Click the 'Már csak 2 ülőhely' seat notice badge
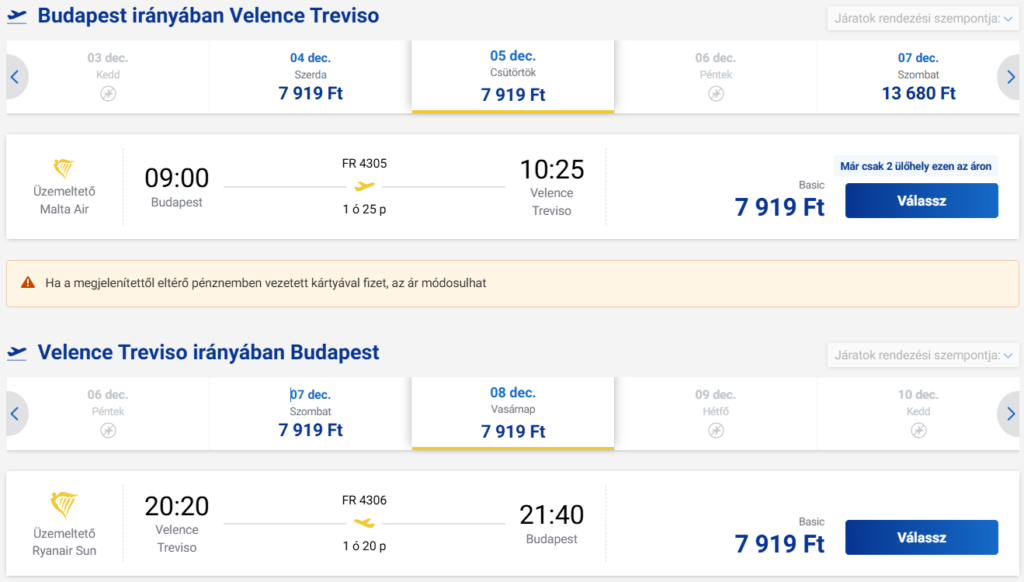The height and width of the screenshot is (582, 1024). pos(916,166)
